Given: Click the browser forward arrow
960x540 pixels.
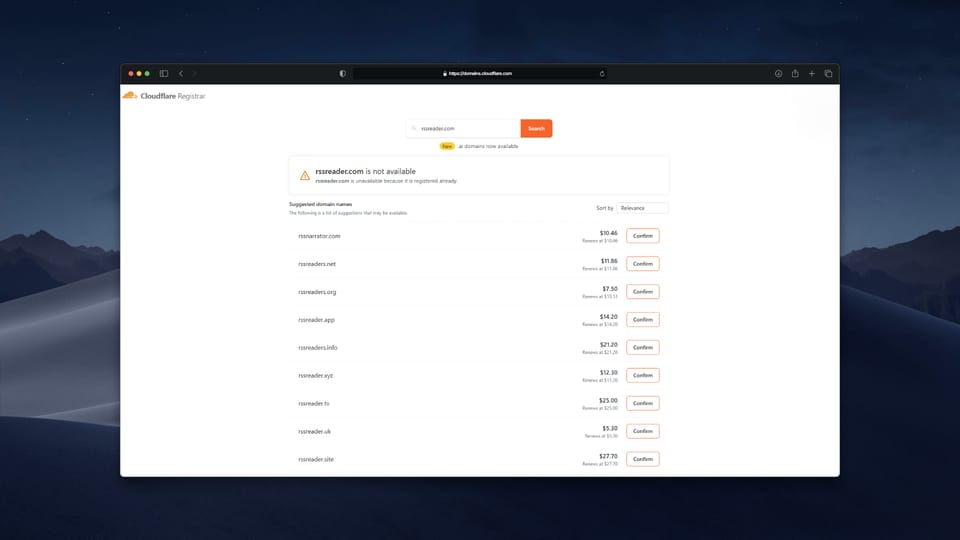Looking at the screenshot, I should point(195,73).
